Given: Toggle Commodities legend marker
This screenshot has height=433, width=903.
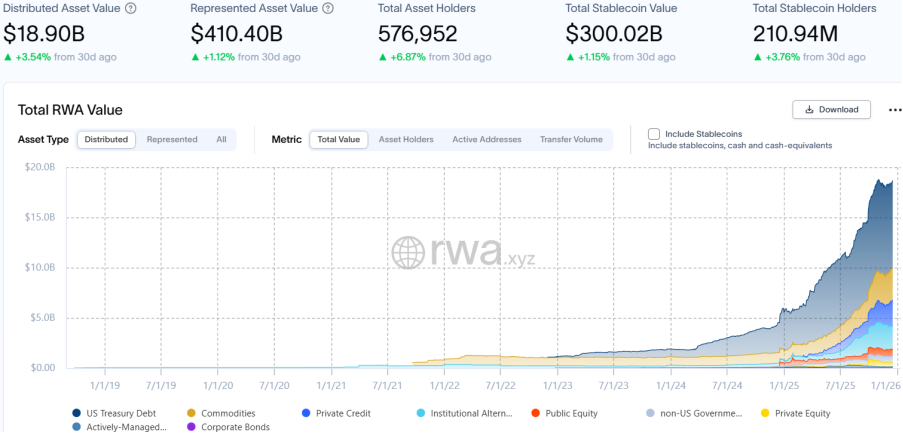Looking at the screenshot, I should (191, 413).
